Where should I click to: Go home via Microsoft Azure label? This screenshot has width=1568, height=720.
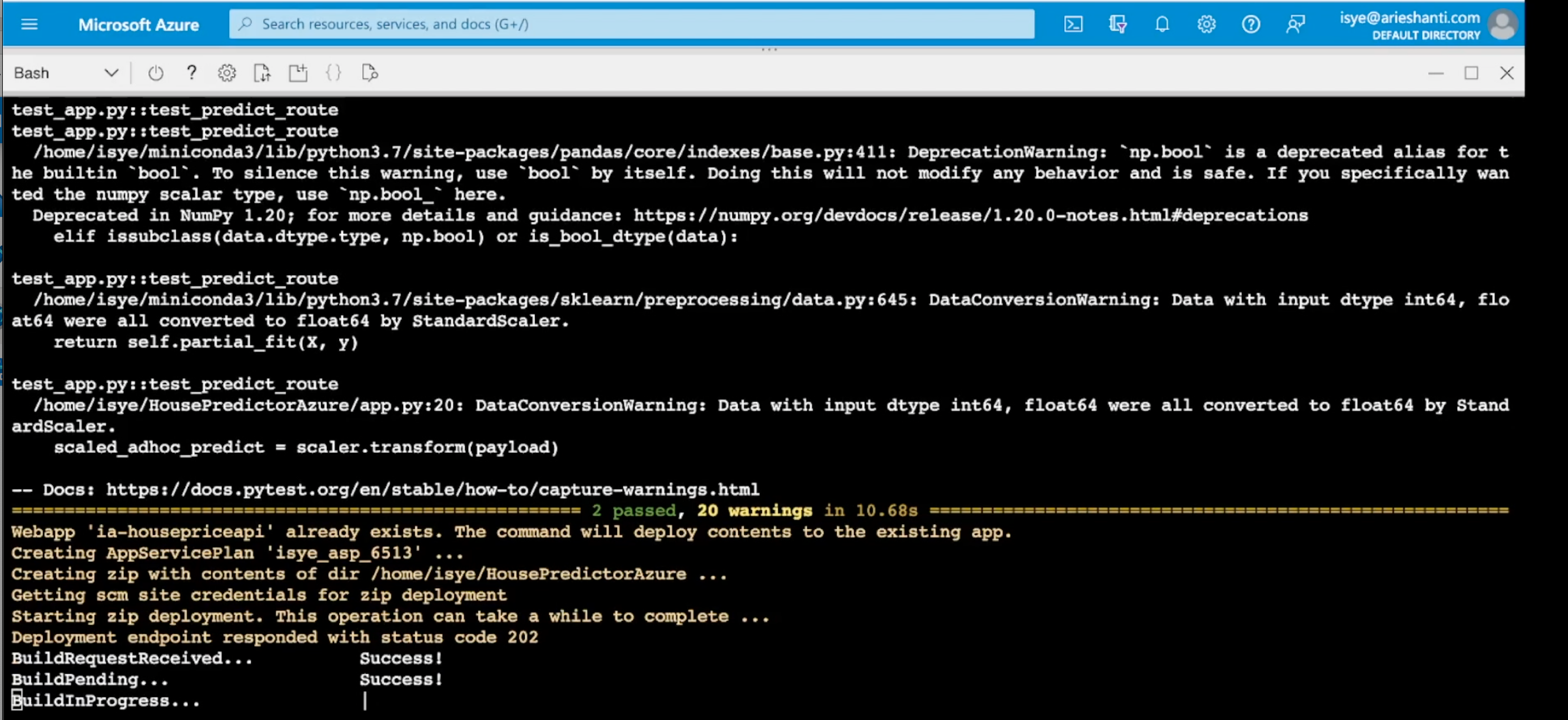pyautogui.click(x=139, y=24)
